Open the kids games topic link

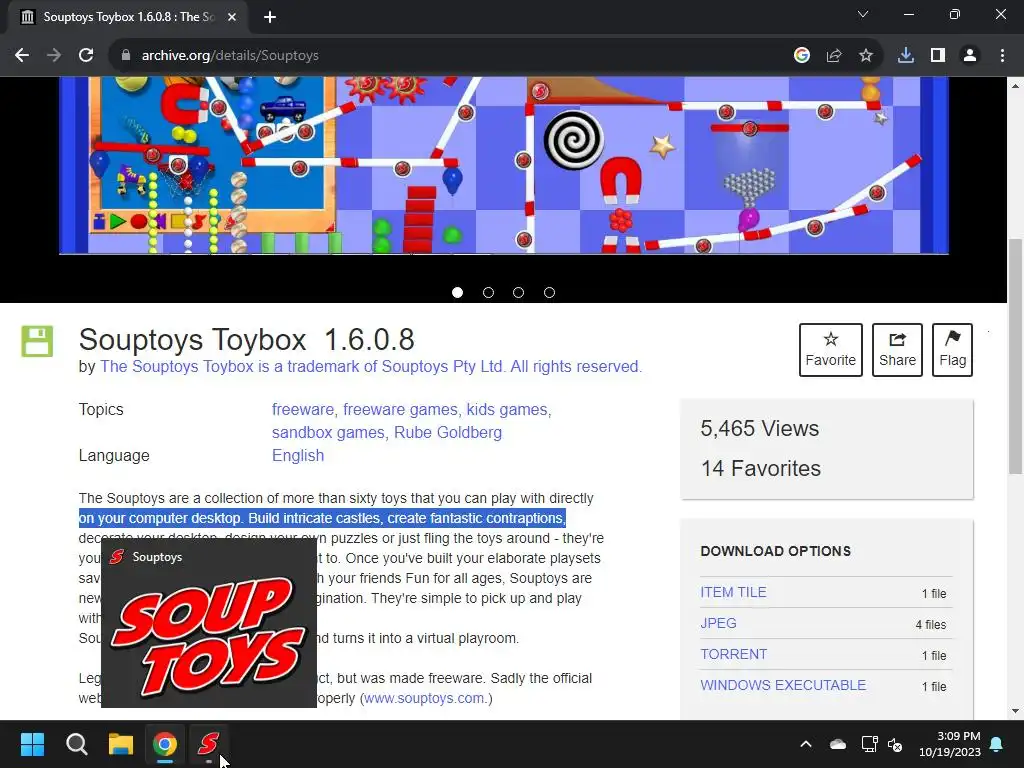point(507,409)
